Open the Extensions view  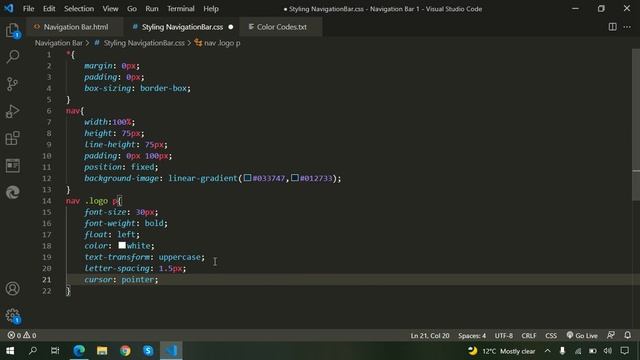point(13,138)
